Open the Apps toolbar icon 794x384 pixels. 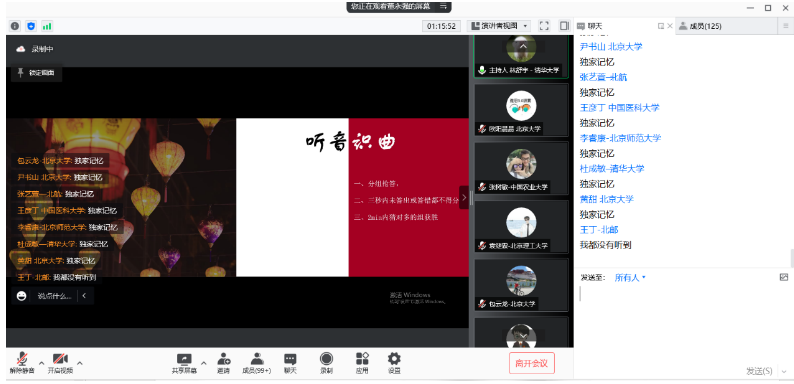[362, 363]
